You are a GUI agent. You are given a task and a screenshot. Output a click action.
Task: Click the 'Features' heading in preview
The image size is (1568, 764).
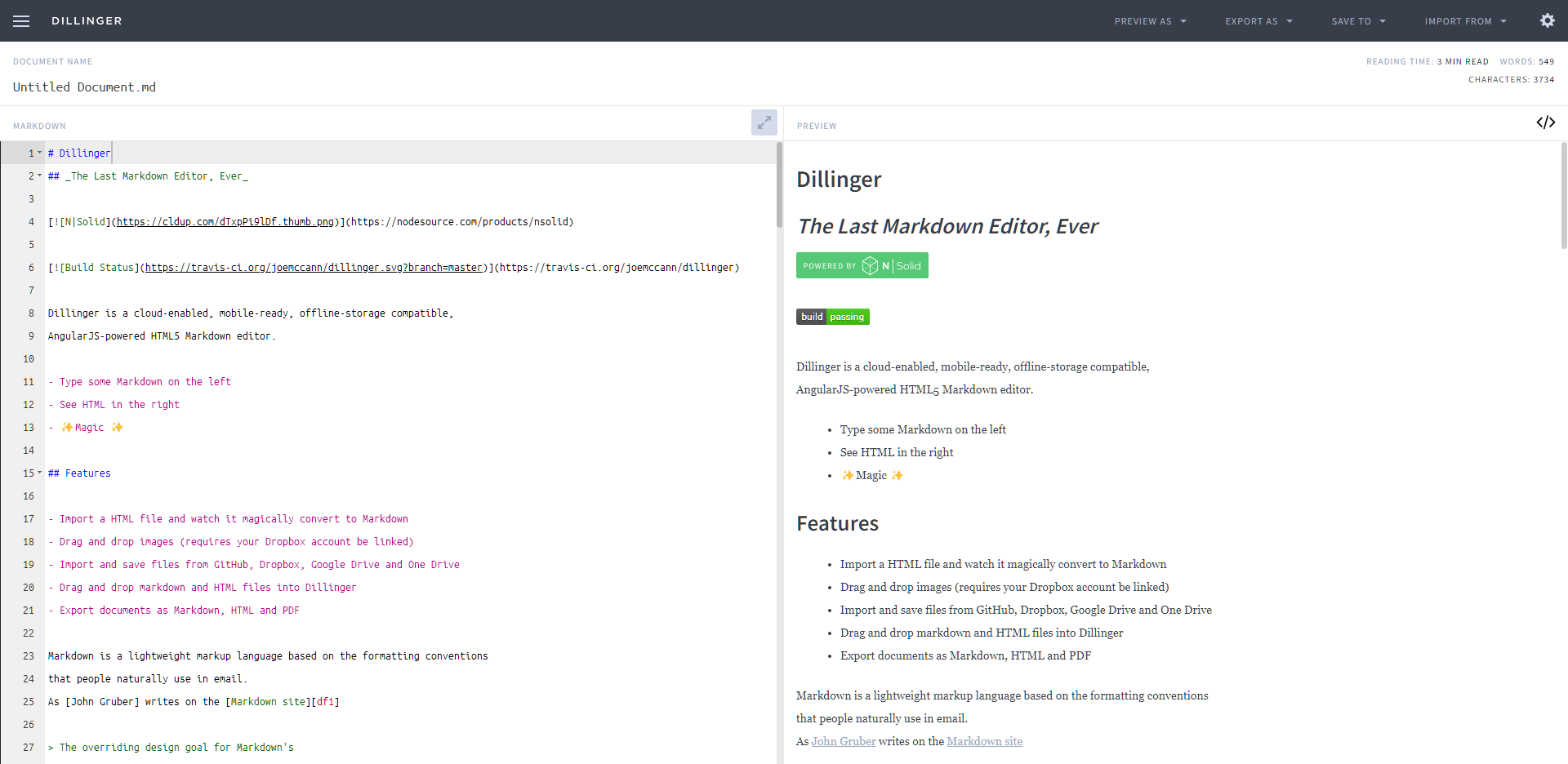837,523
